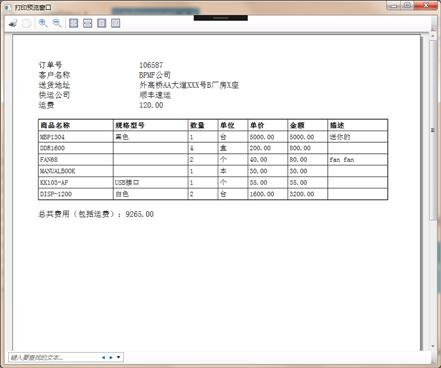Find next match using right arrow
441x368 pixels.
pos(111,357)
